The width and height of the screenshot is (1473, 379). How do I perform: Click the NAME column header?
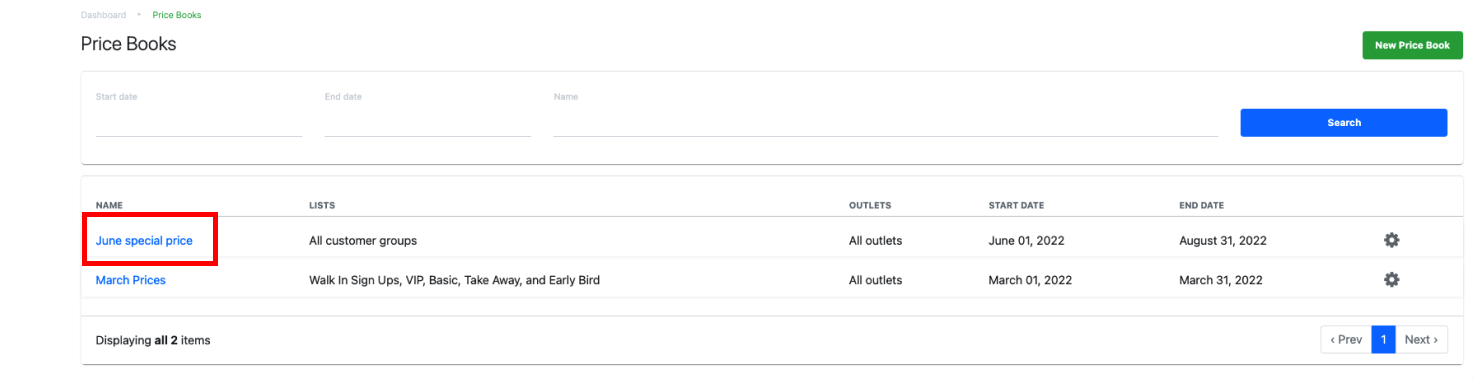click(x=109, y=205)
